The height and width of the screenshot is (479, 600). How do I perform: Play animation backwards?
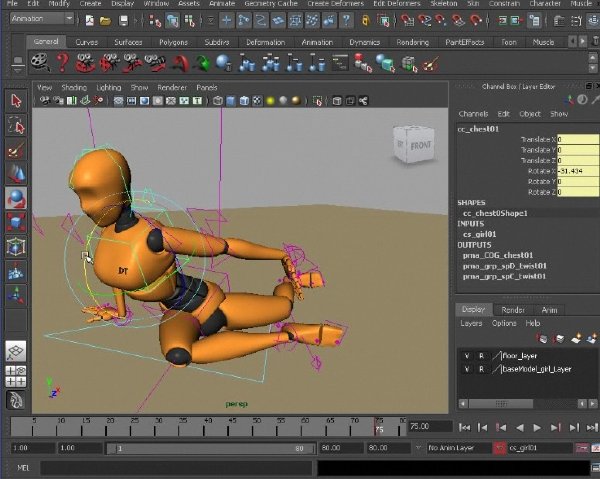pyautogui.click(x=519, y=427)
